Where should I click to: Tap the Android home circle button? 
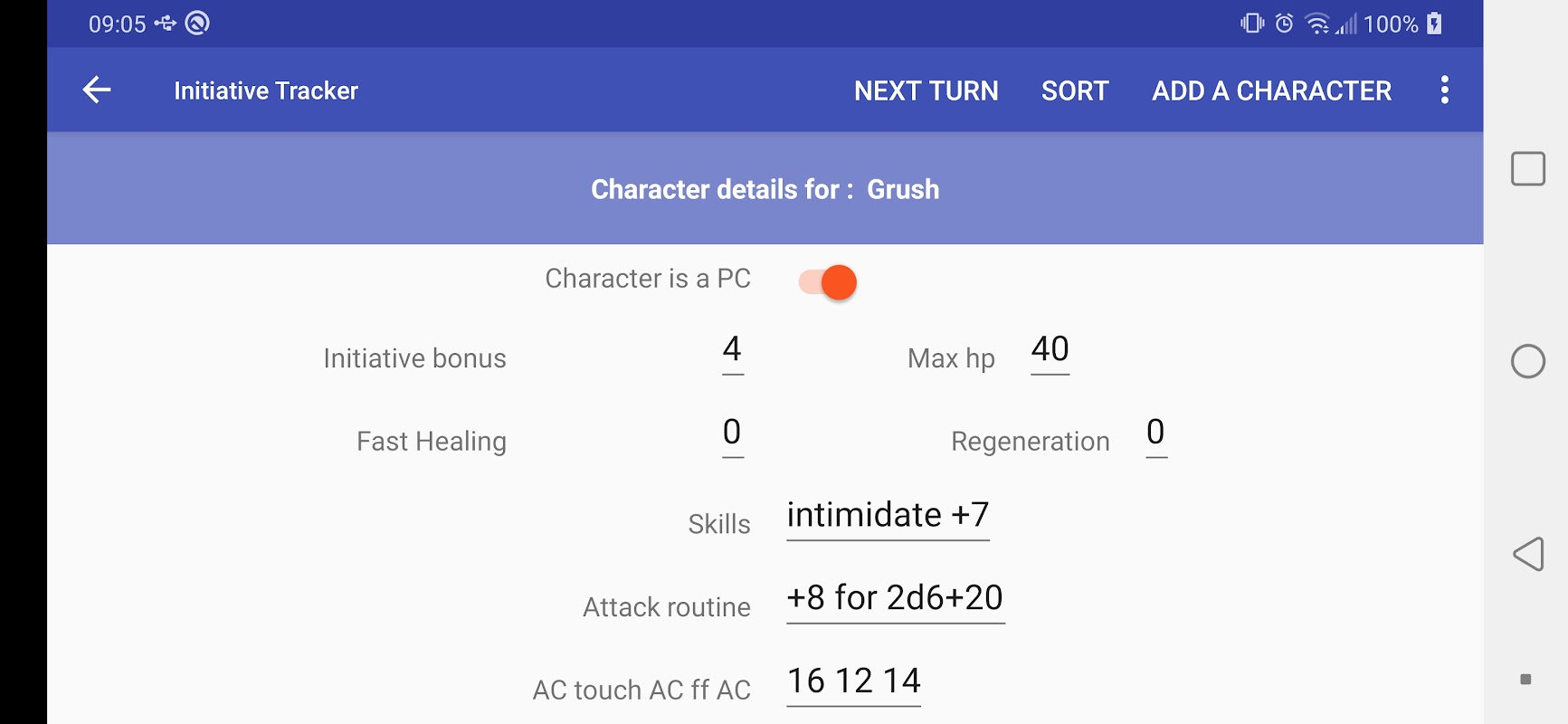click(1527, 361)
